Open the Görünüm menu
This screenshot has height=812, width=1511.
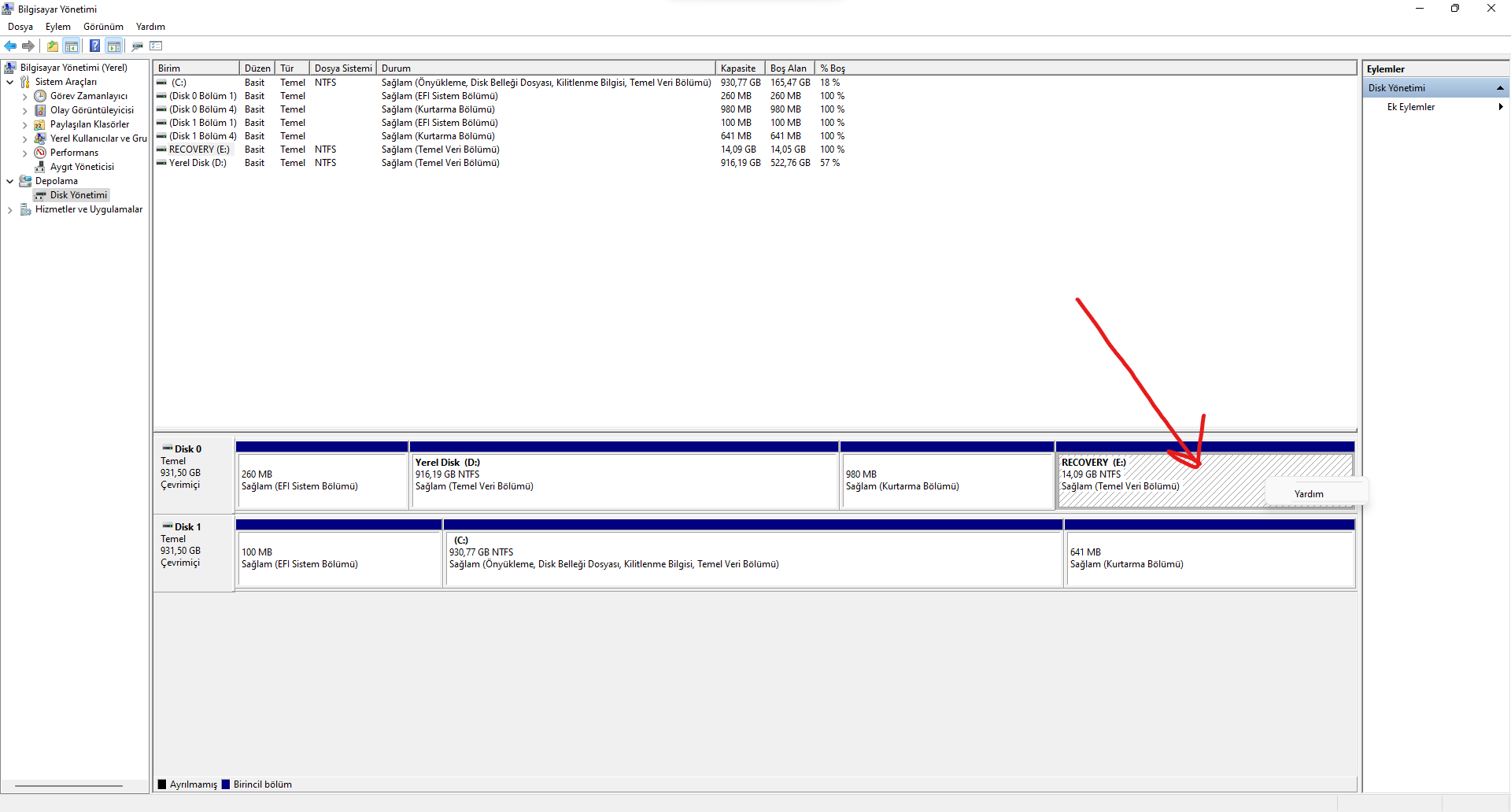(x=103, y=27)
